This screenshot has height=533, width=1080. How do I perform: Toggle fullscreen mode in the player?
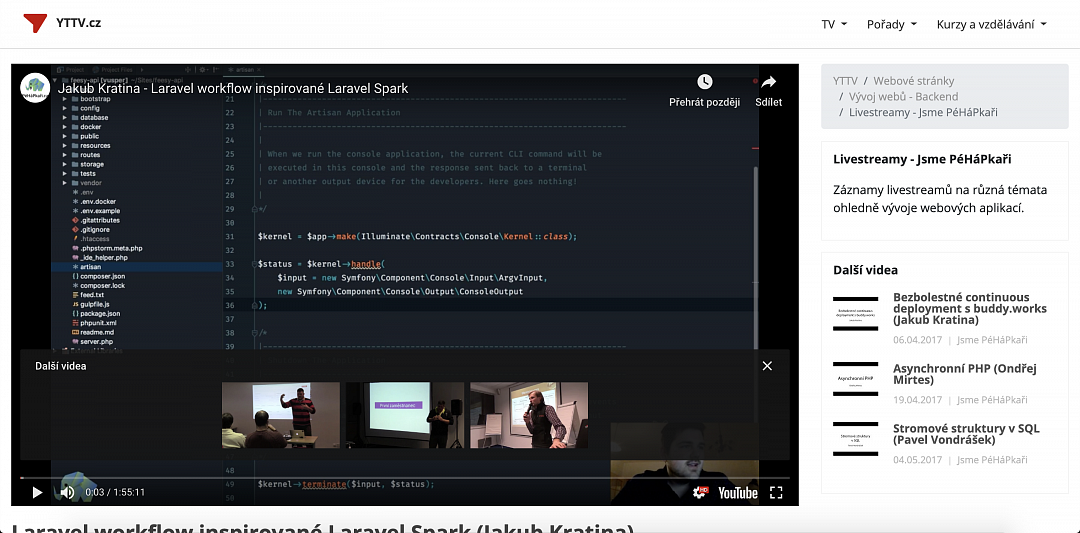coord(776,492)
